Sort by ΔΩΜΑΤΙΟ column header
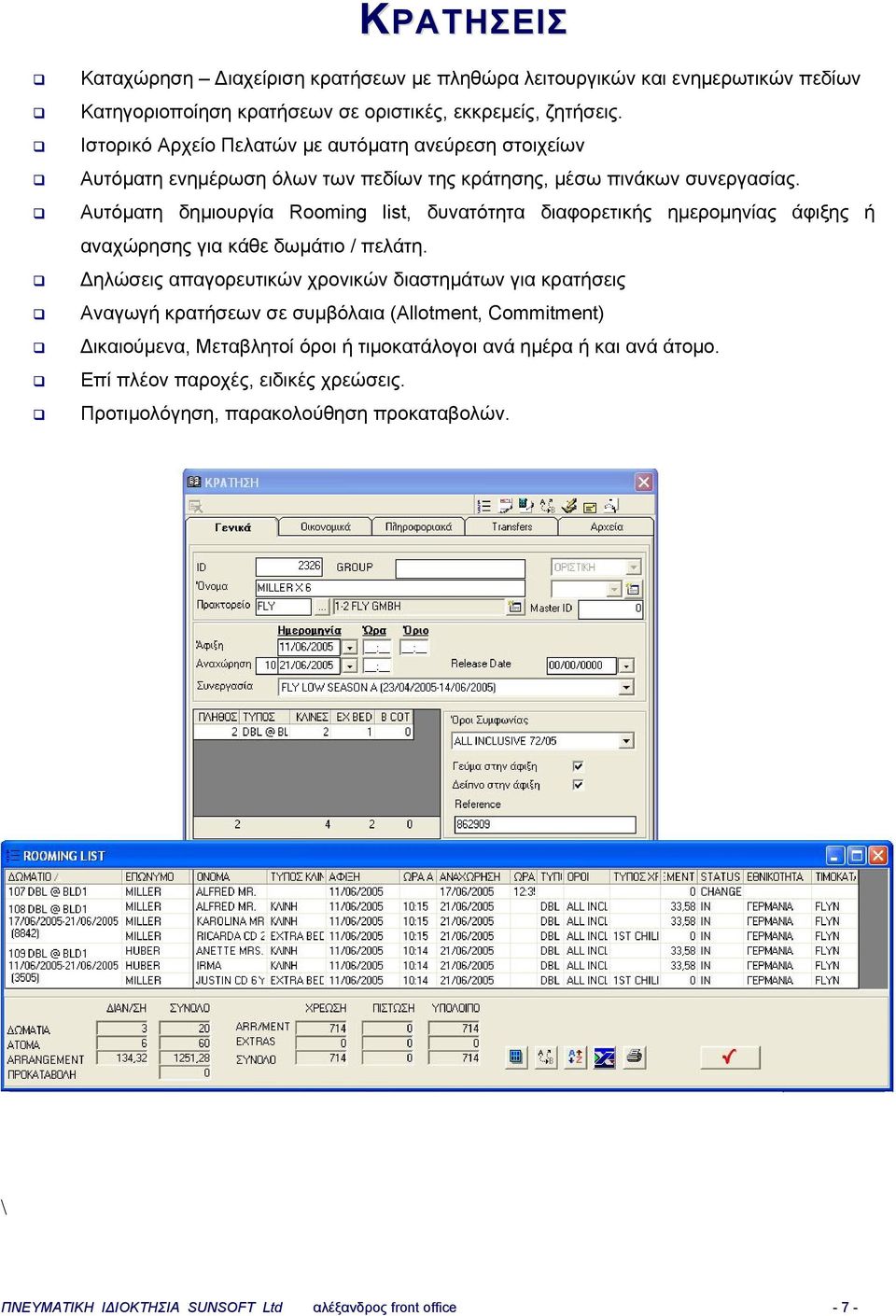 63,877
